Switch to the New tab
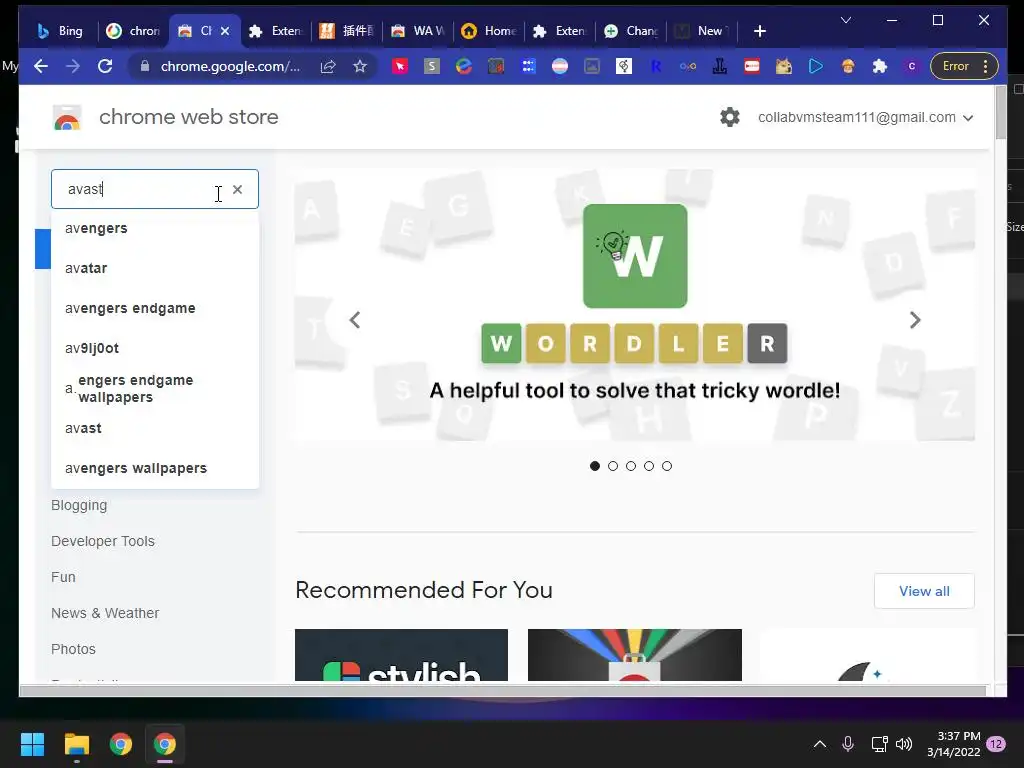Viewport: 1024px width, 768px height. pos(702,31)
